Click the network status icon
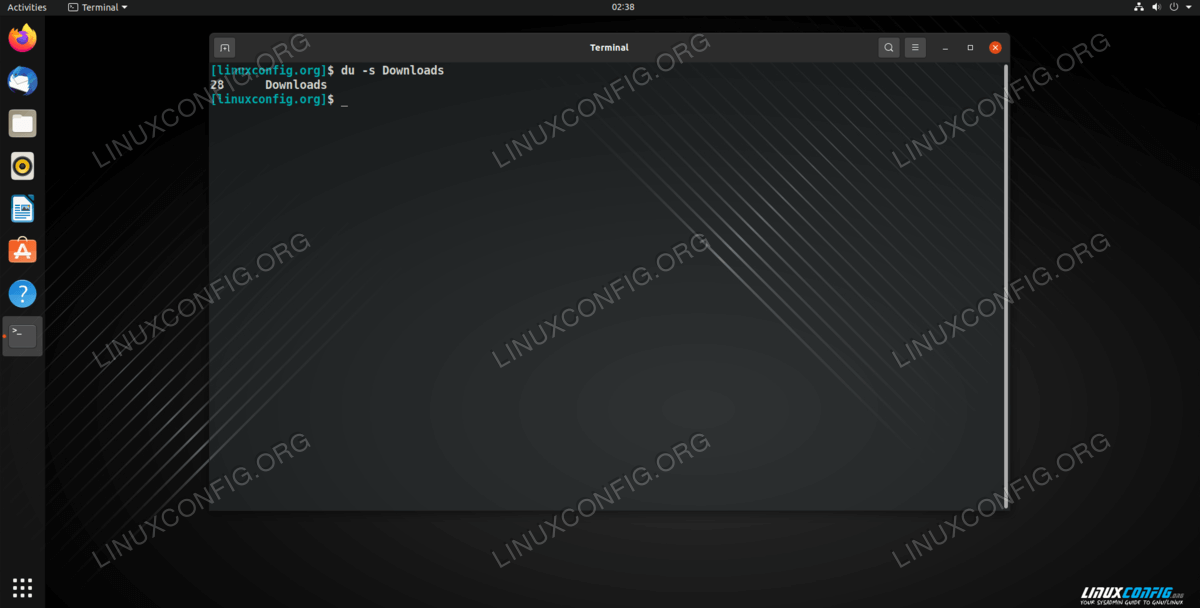Viewport: 1200px width, 608px height. point(1139,7)
